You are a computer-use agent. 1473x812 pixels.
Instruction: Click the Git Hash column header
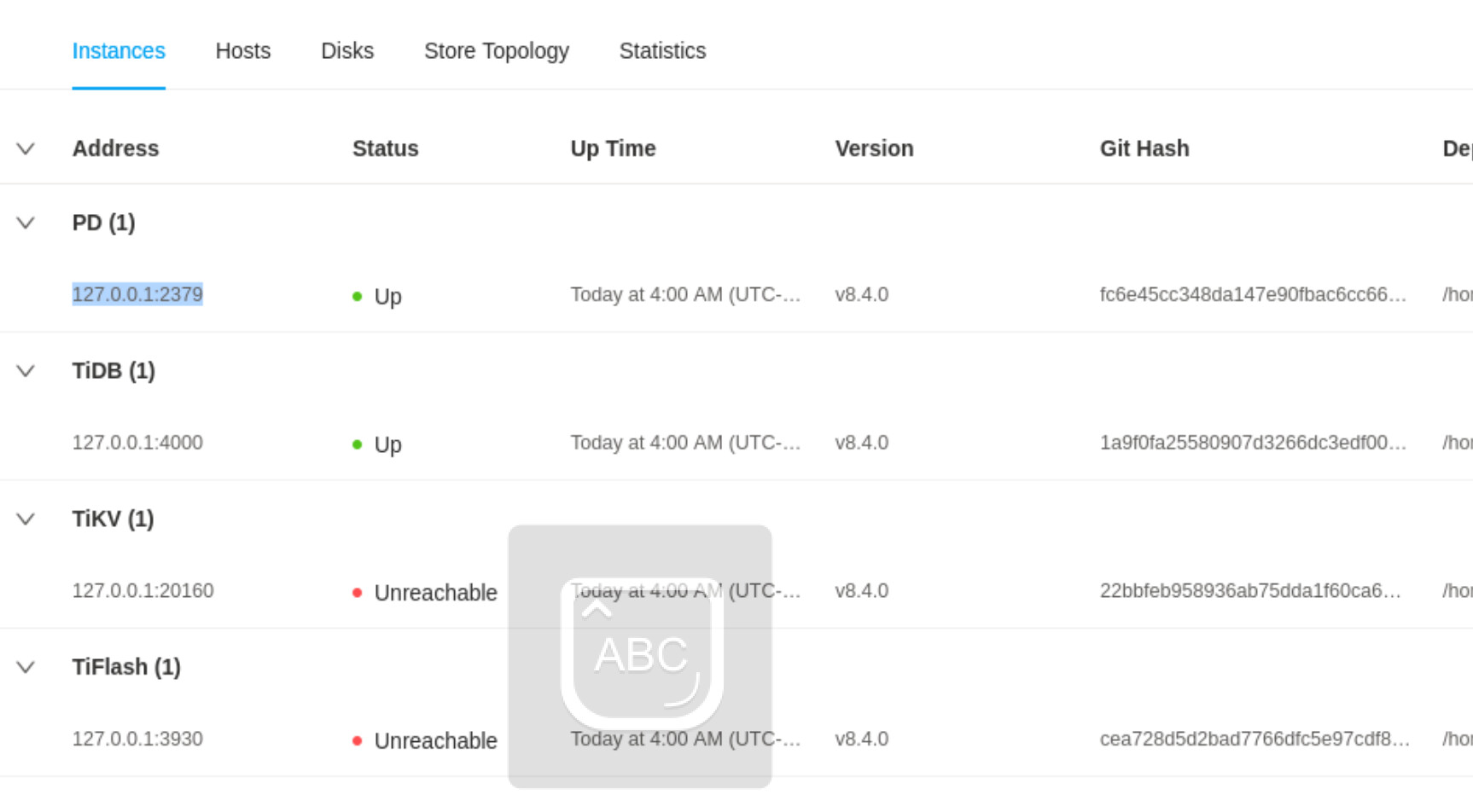(x=1144, y=148)
